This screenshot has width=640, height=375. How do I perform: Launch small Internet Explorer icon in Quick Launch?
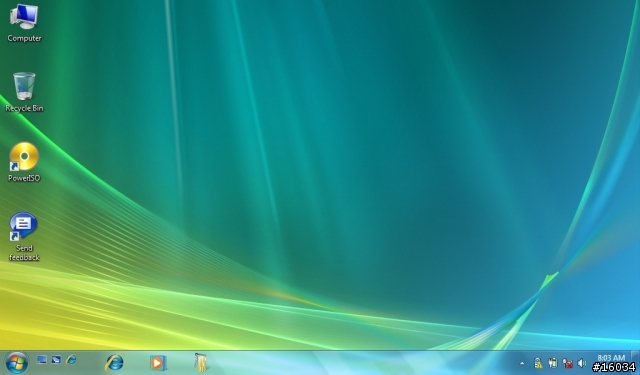click(x=71, y=359)
